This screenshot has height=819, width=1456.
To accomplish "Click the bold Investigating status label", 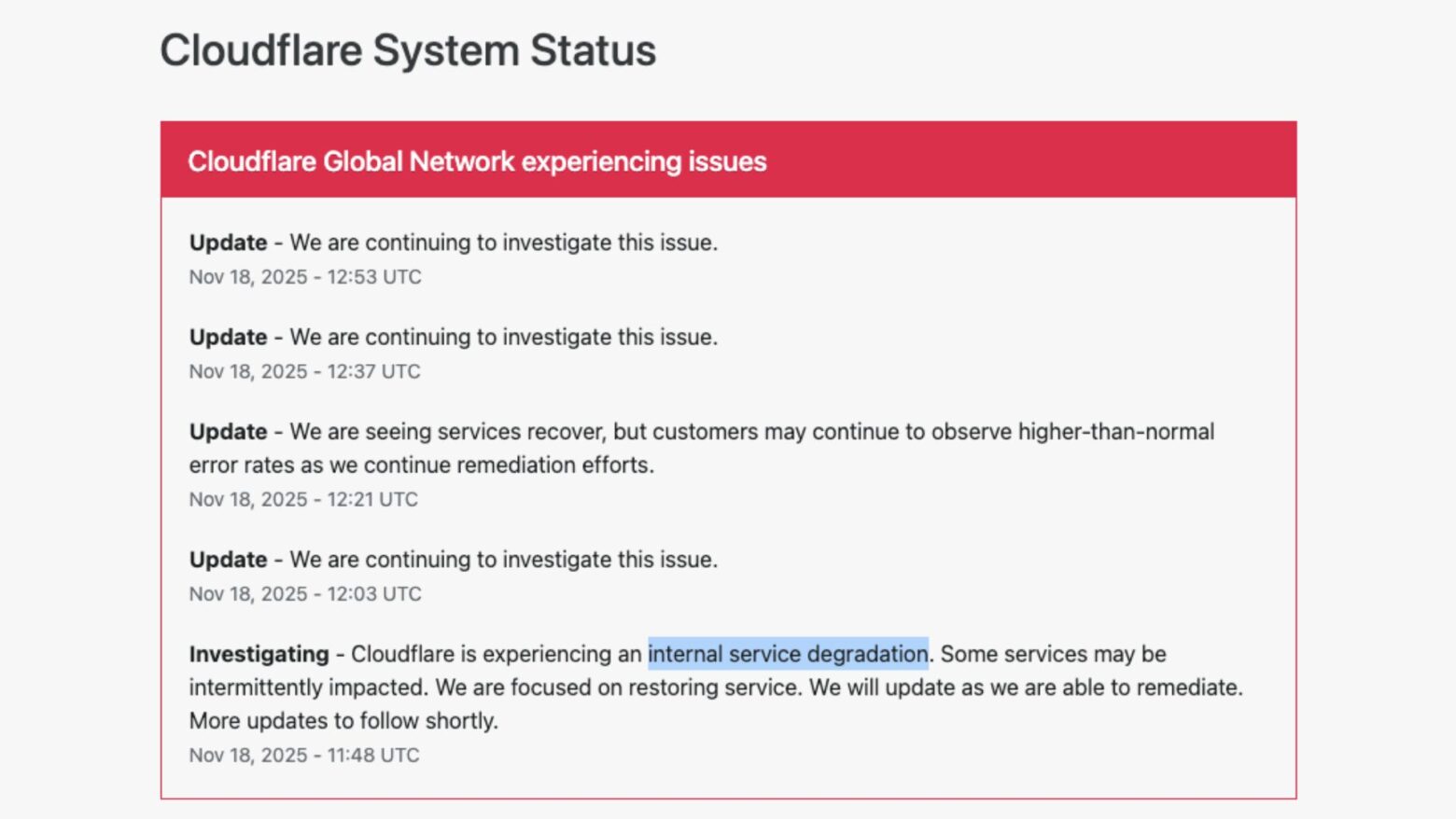I will (x=259, y=654).
